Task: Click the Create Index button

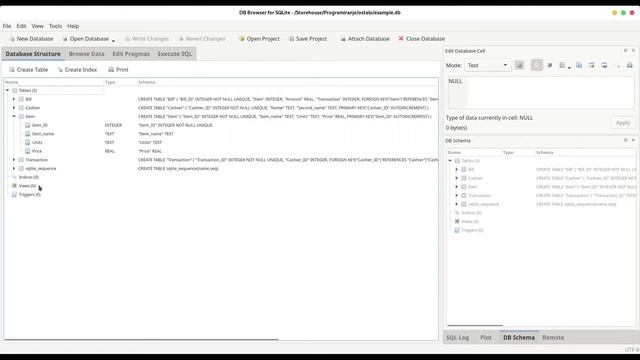Action: click(x=77, y=70)
